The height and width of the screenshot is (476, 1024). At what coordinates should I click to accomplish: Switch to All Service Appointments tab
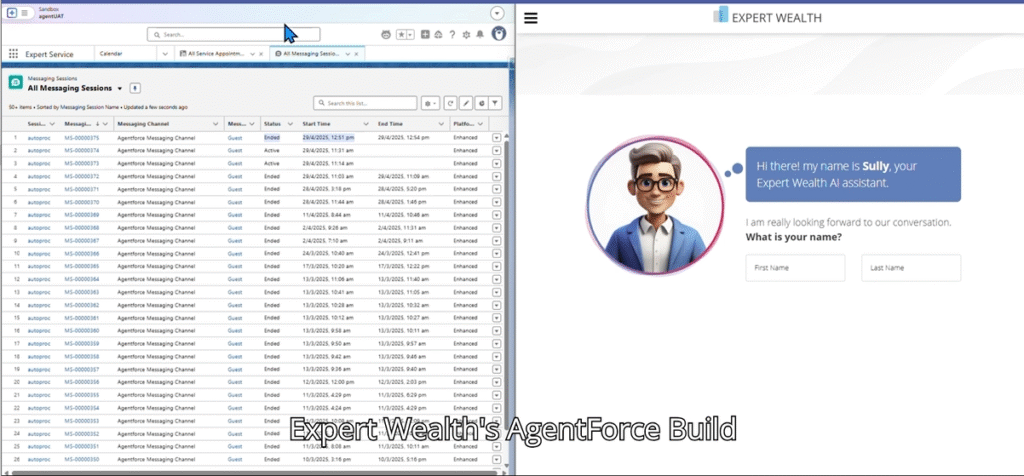tap(214, 54)
